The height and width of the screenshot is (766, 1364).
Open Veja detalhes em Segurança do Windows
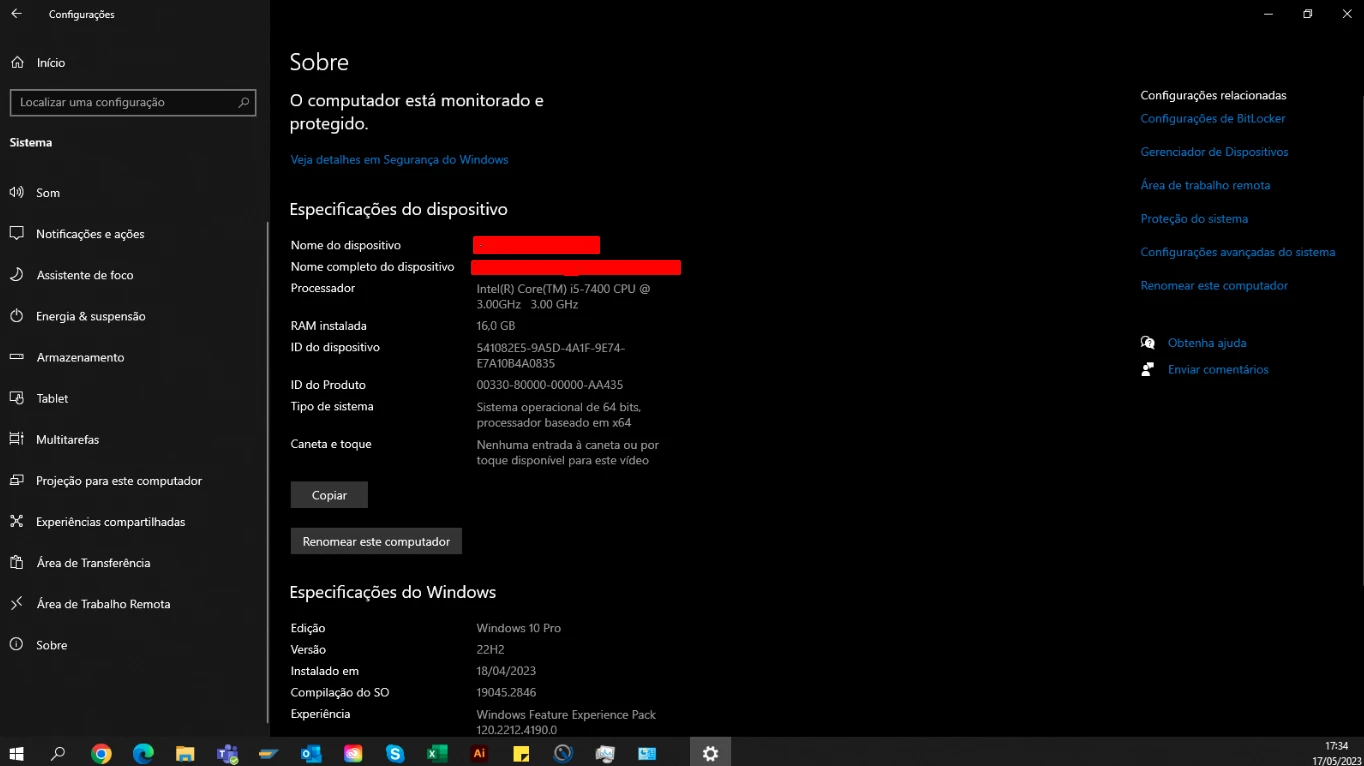[399, 160]
